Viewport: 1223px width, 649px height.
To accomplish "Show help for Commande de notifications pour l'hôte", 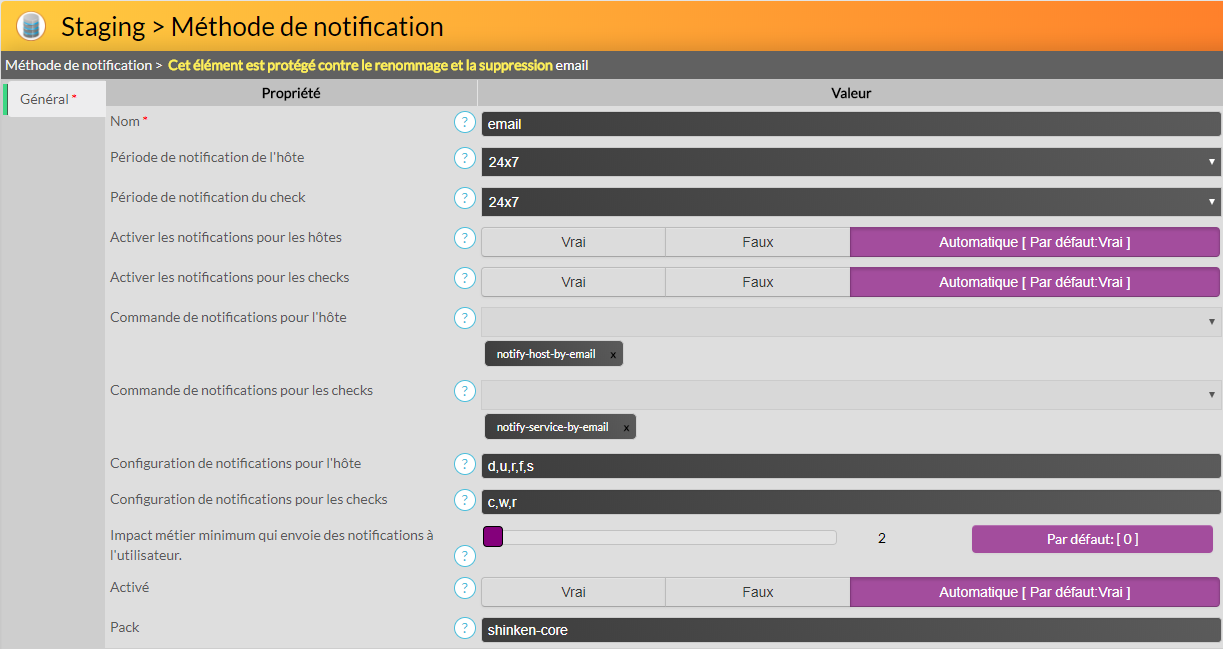I will (464, 318).
